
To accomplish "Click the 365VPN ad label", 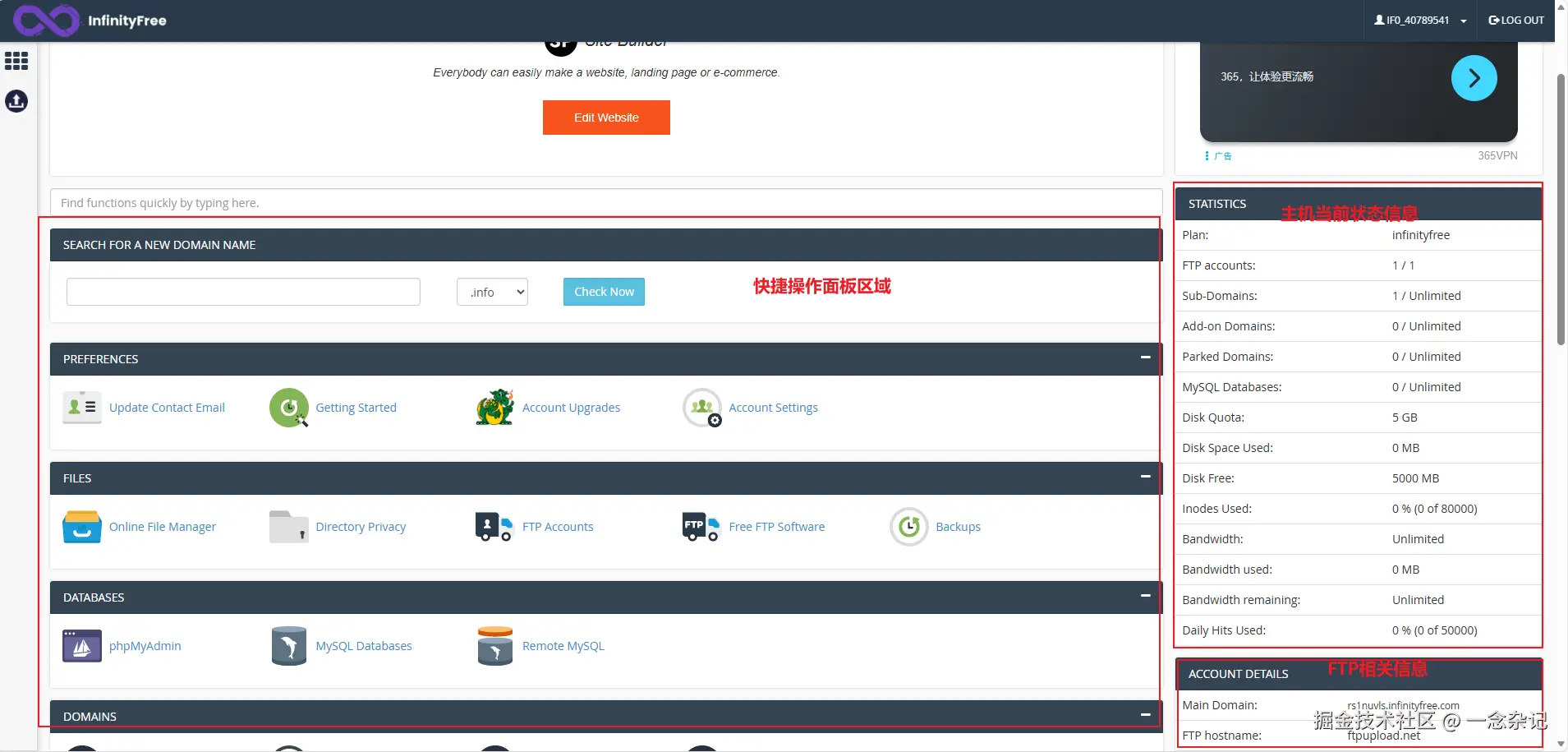I will tap(1497, 155).
